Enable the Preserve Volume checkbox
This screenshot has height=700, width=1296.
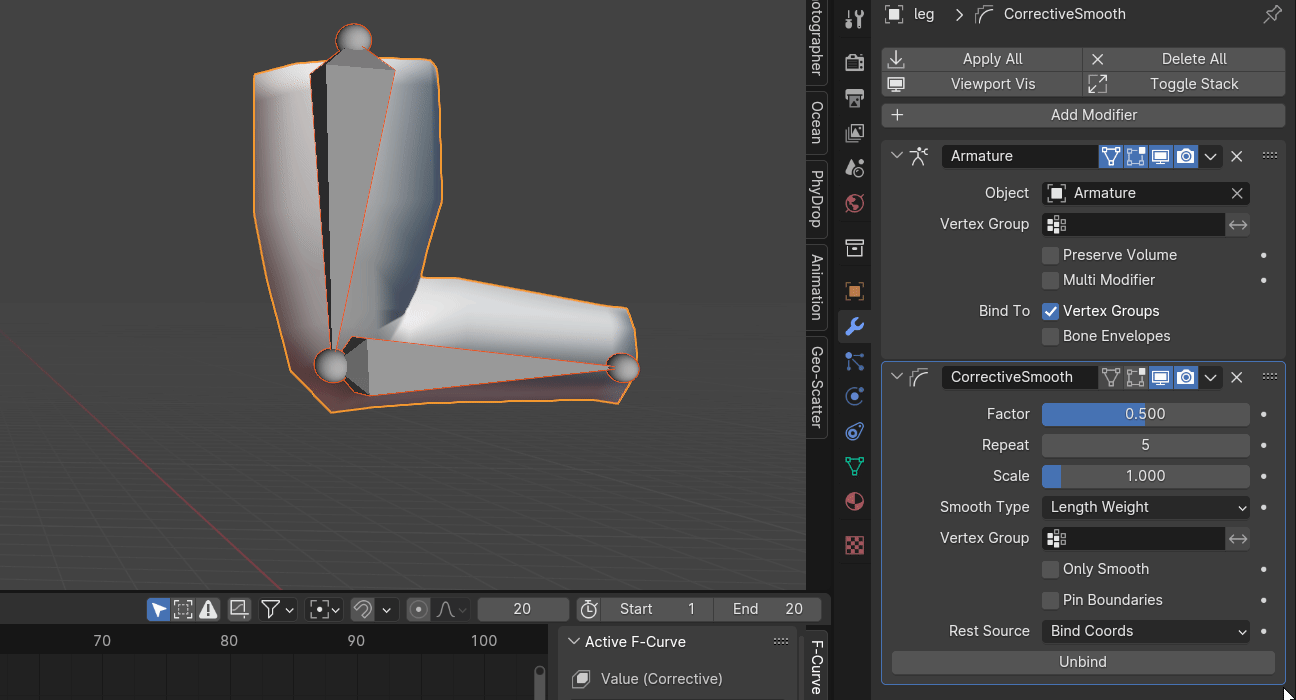click(1050, 255)
